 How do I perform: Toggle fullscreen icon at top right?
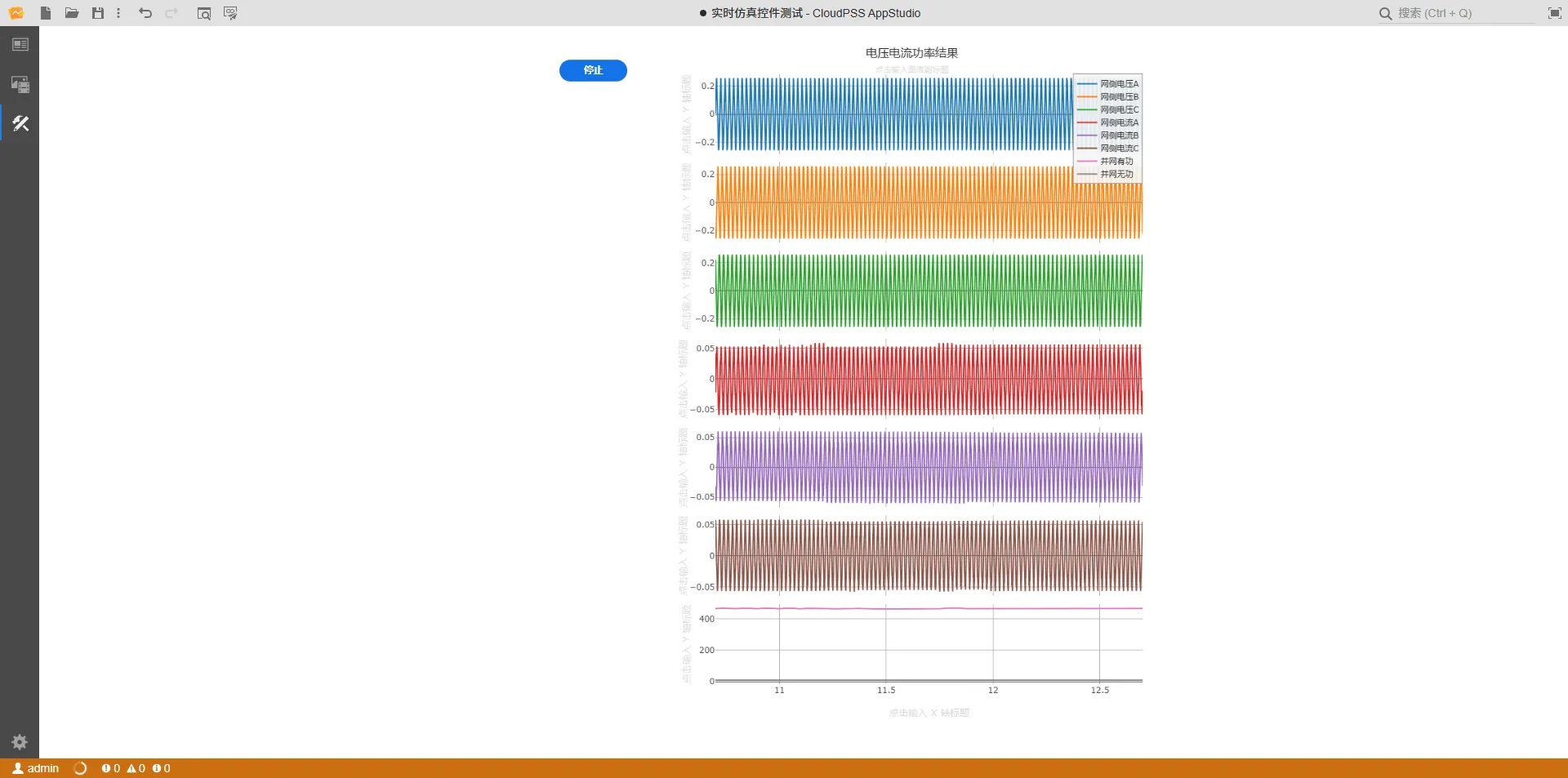[x=1554, y=13]
